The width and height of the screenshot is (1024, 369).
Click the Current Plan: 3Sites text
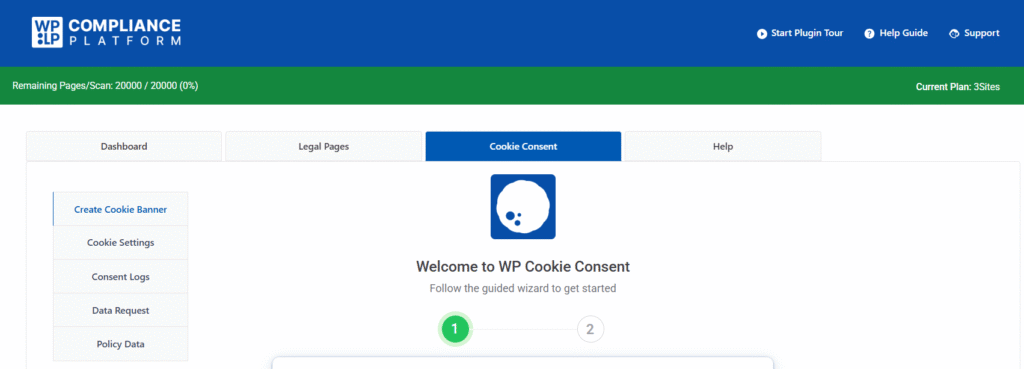tap(957, 86)
